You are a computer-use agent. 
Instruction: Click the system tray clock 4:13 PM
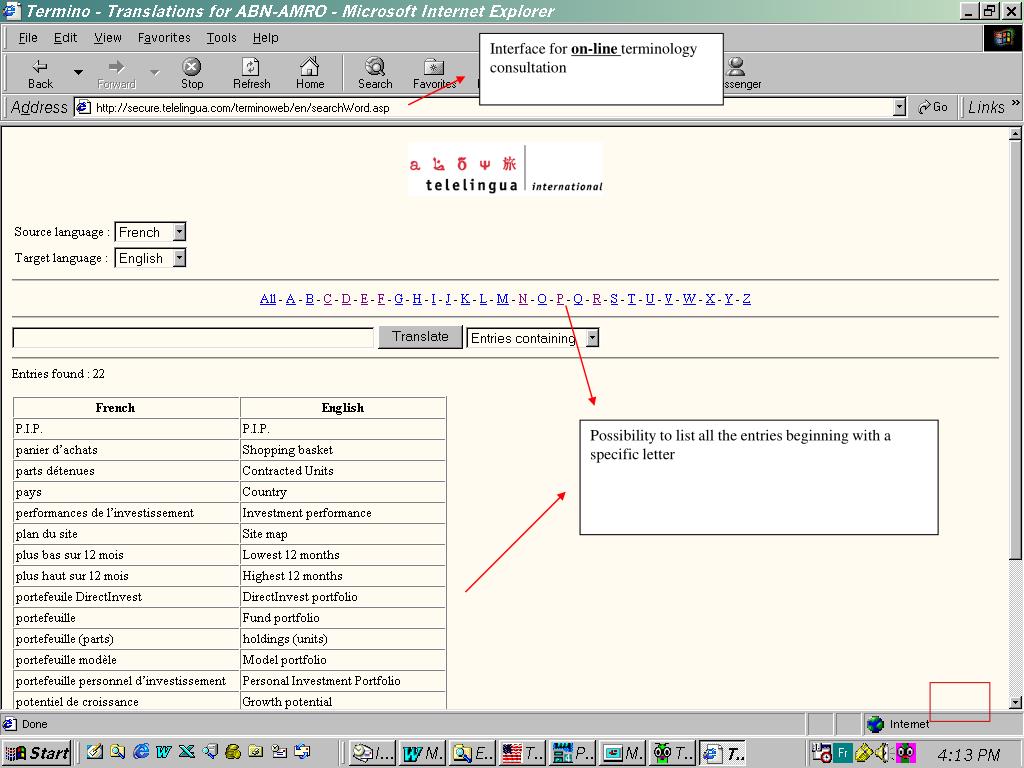point(968,754)
